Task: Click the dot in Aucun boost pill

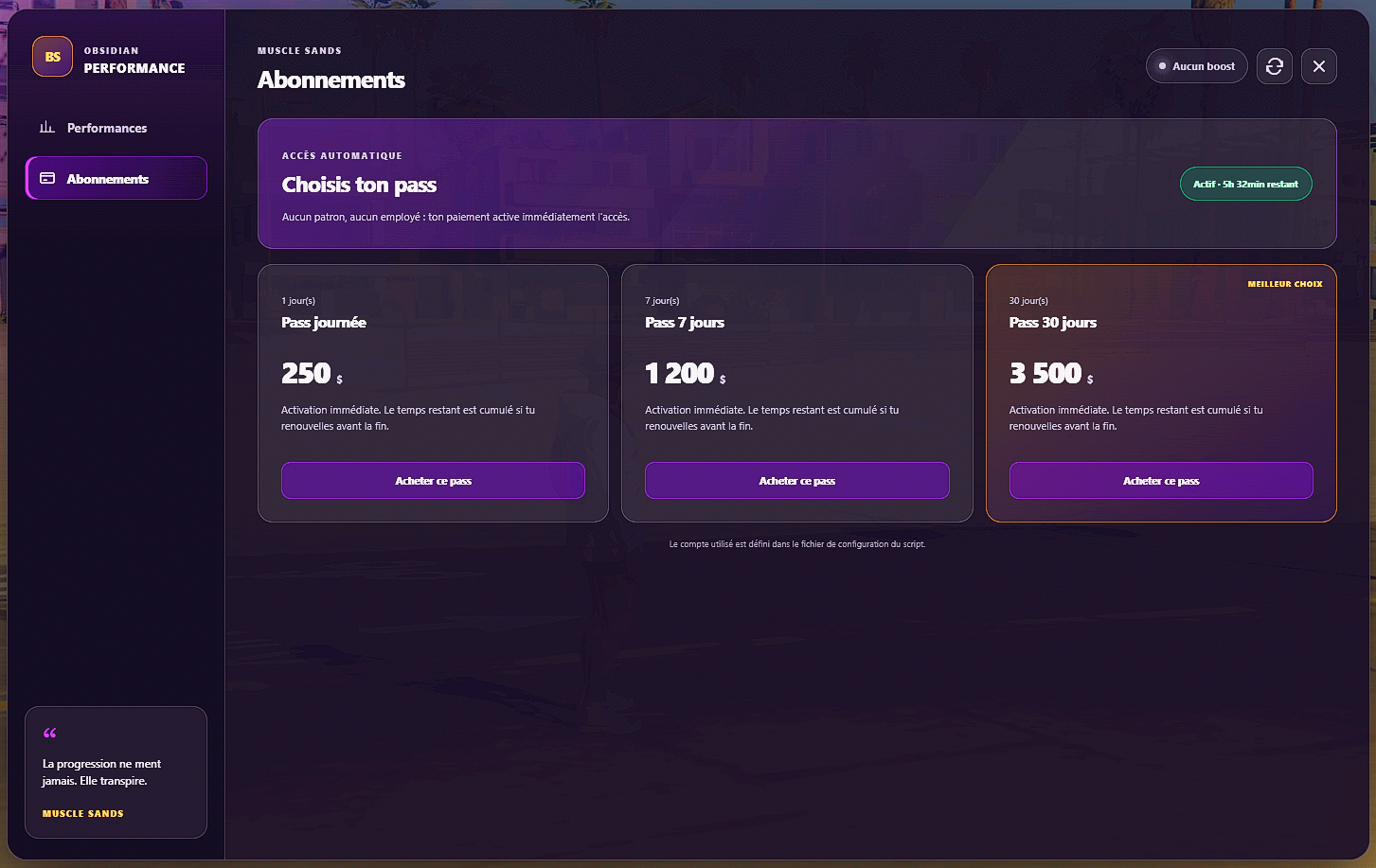Action: (1162, 66)
